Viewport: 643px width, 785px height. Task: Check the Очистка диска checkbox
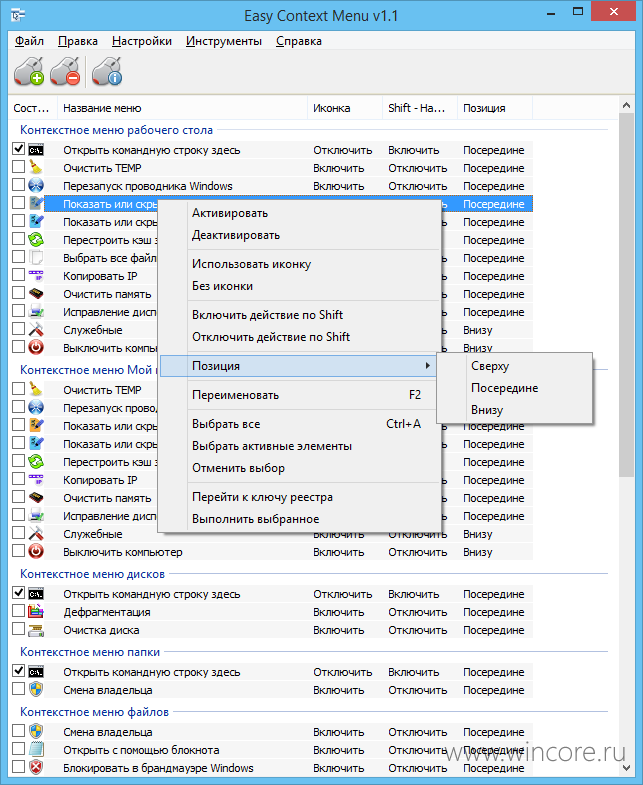coord(19,629)
